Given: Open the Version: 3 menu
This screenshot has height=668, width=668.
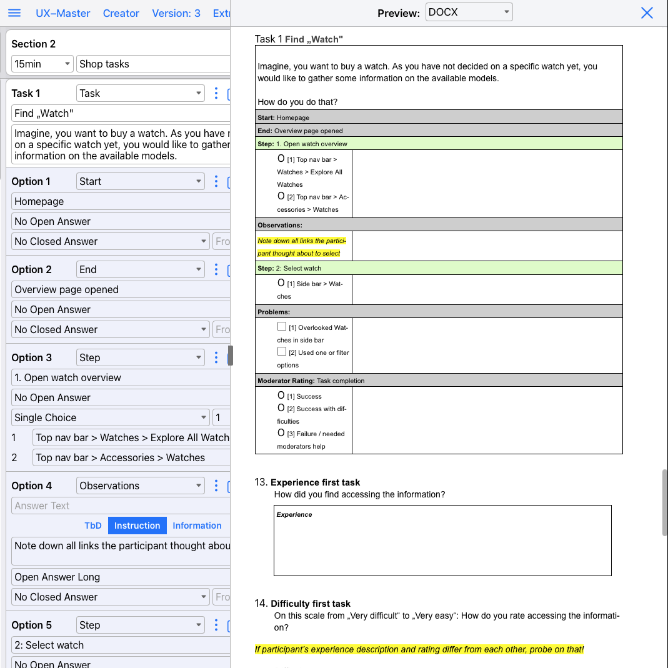Looking at the screenshot, I should [176, 13].
